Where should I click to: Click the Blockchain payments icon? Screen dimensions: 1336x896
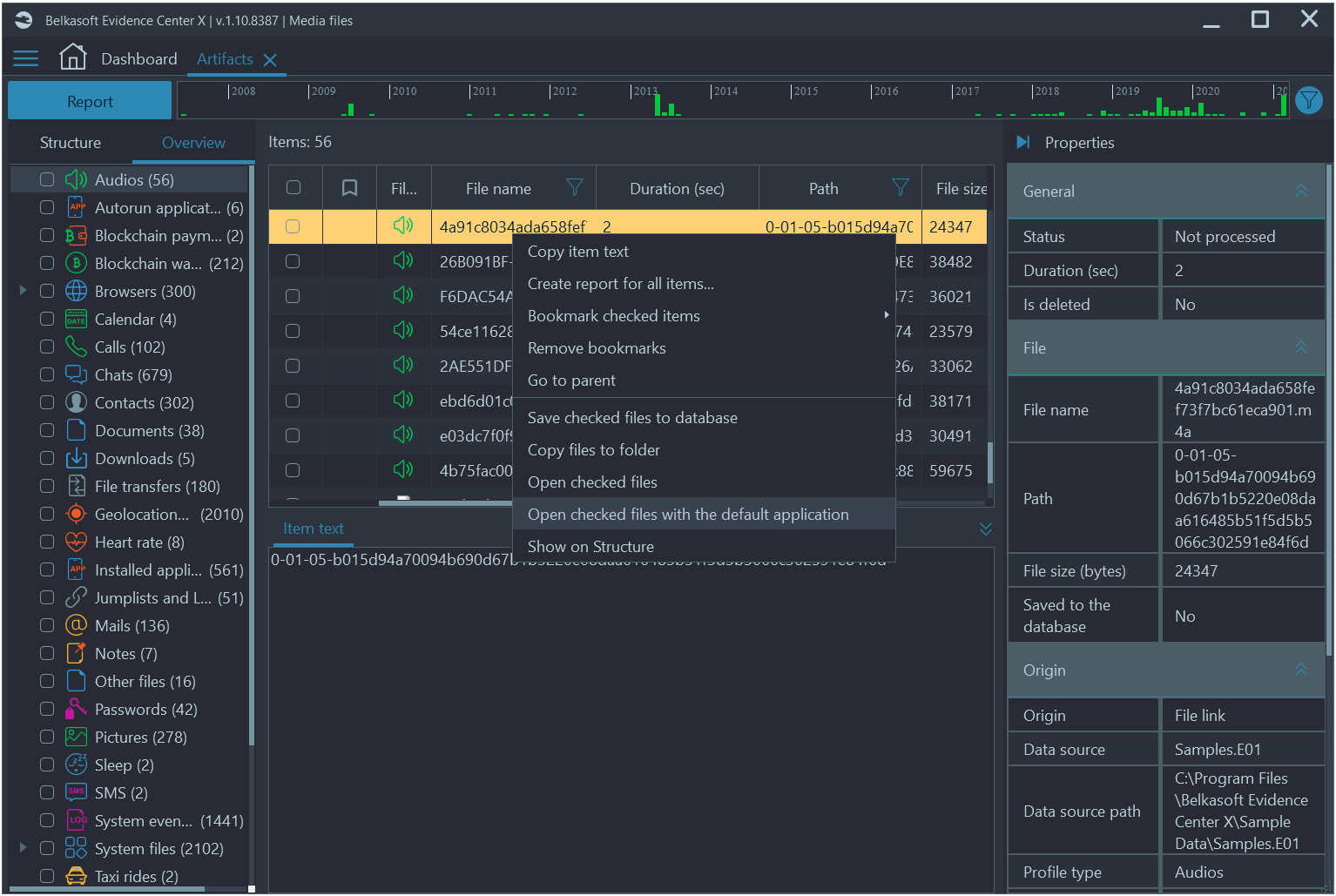pos(77,235)
